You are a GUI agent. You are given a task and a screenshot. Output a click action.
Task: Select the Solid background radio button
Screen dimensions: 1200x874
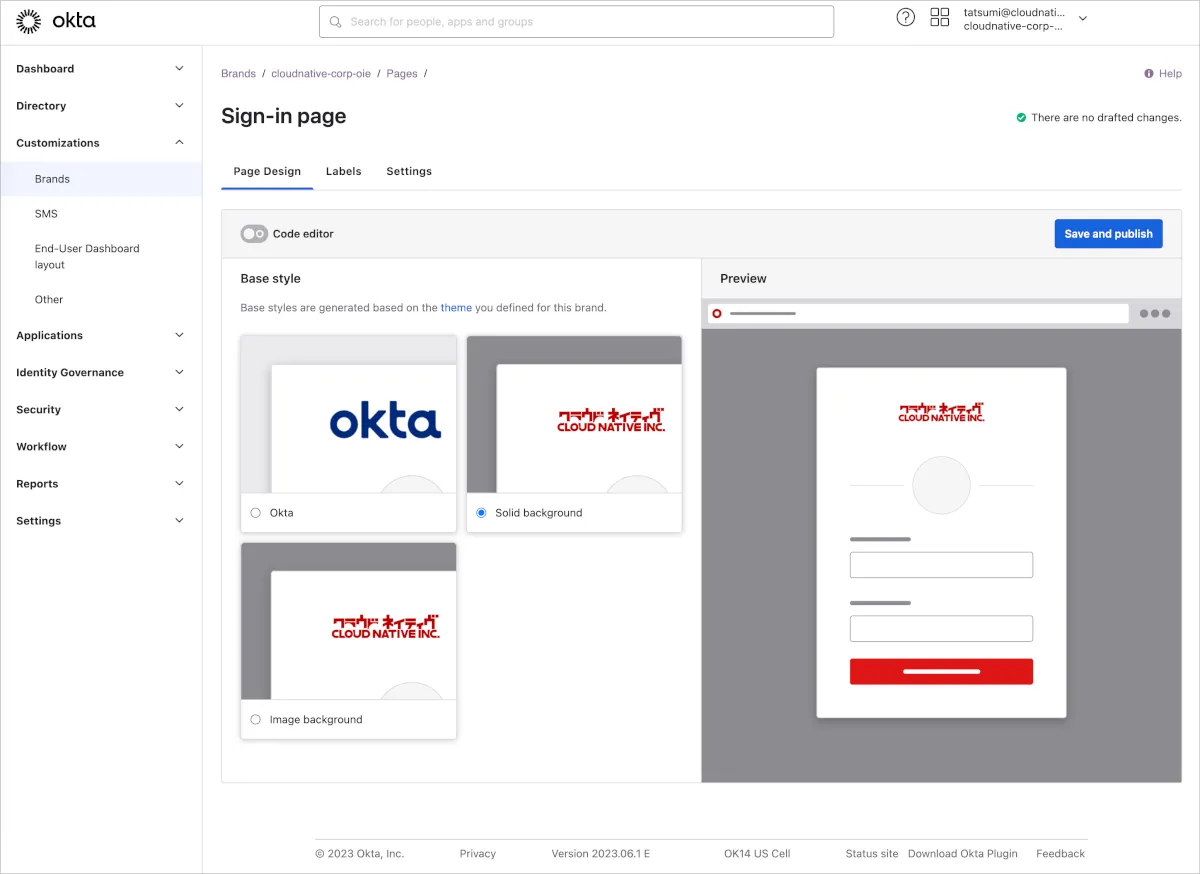coord(481,513)
